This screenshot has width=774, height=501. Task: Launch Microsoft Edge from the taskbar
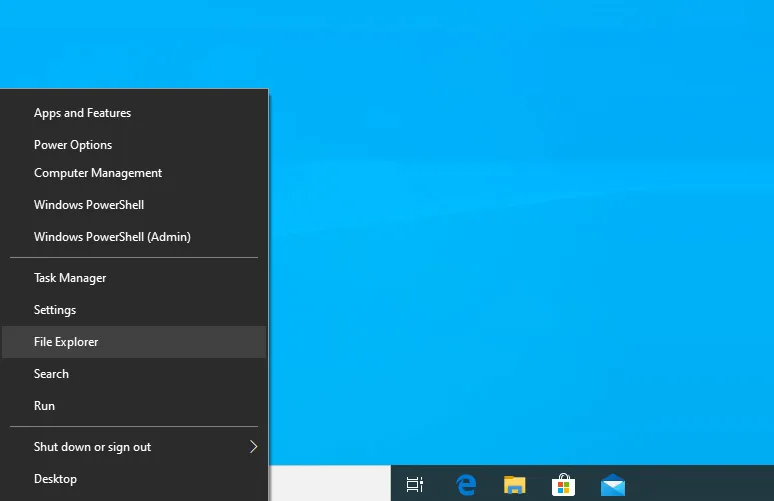pyautogui.click(x=466, y=484)
